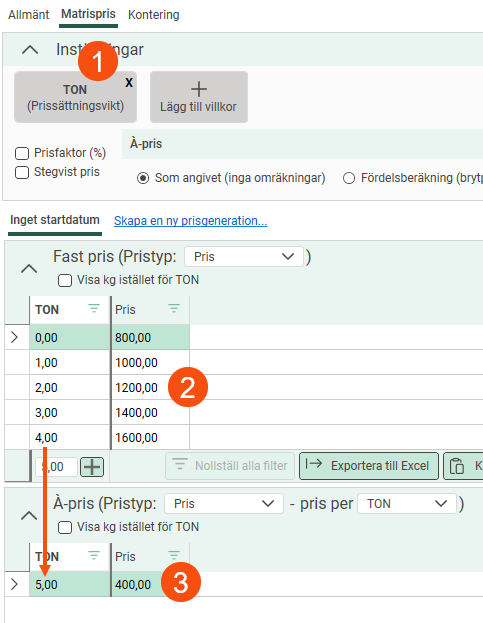The width and height of the screenshot is (483, 623).
Task: Check Visa kg istället för TON under Fast pris
Action: point(65,281)
